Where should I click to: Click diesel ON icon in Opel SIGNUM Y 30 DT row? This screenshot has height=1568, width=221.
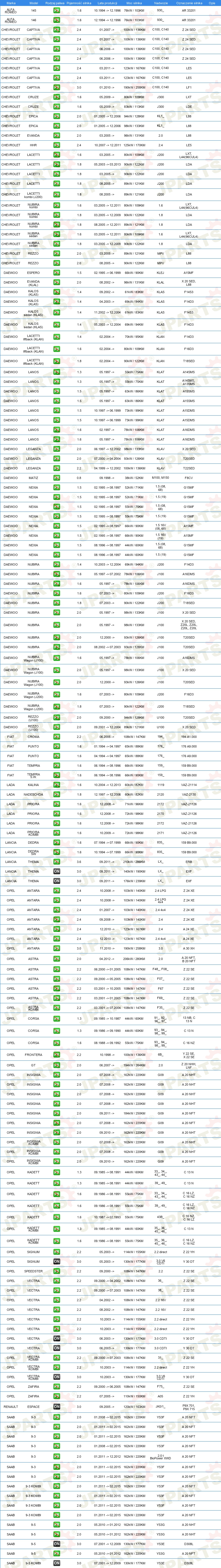(x=57, y=1261)
